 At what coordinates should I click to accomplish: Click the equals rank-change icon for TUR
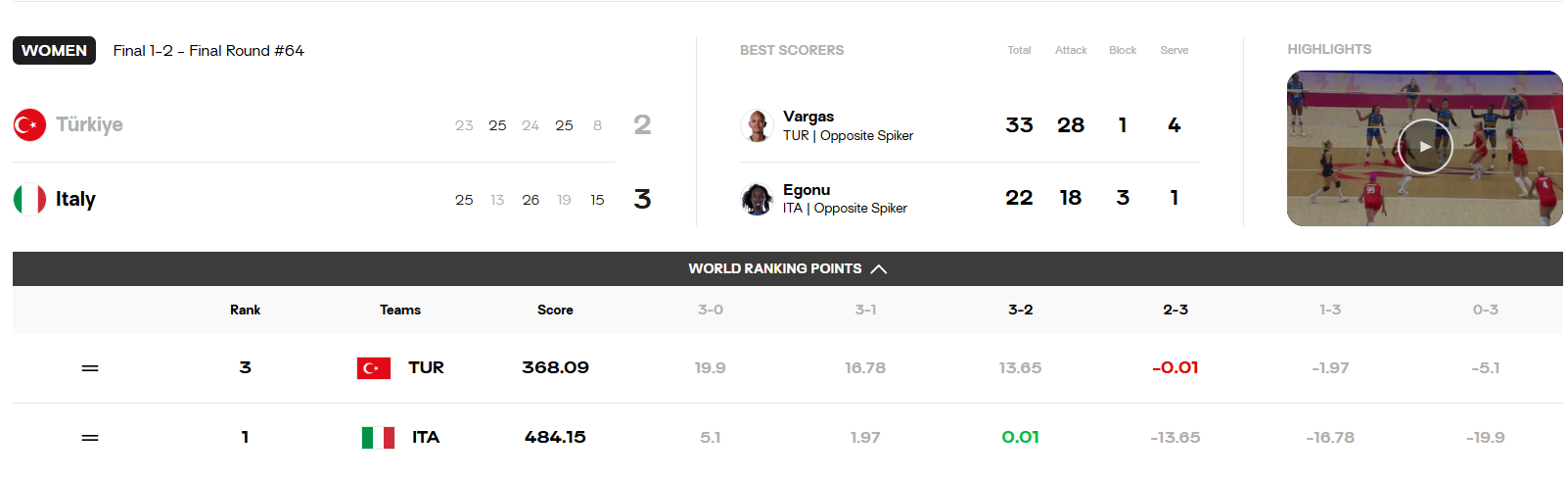click(90, 368)
